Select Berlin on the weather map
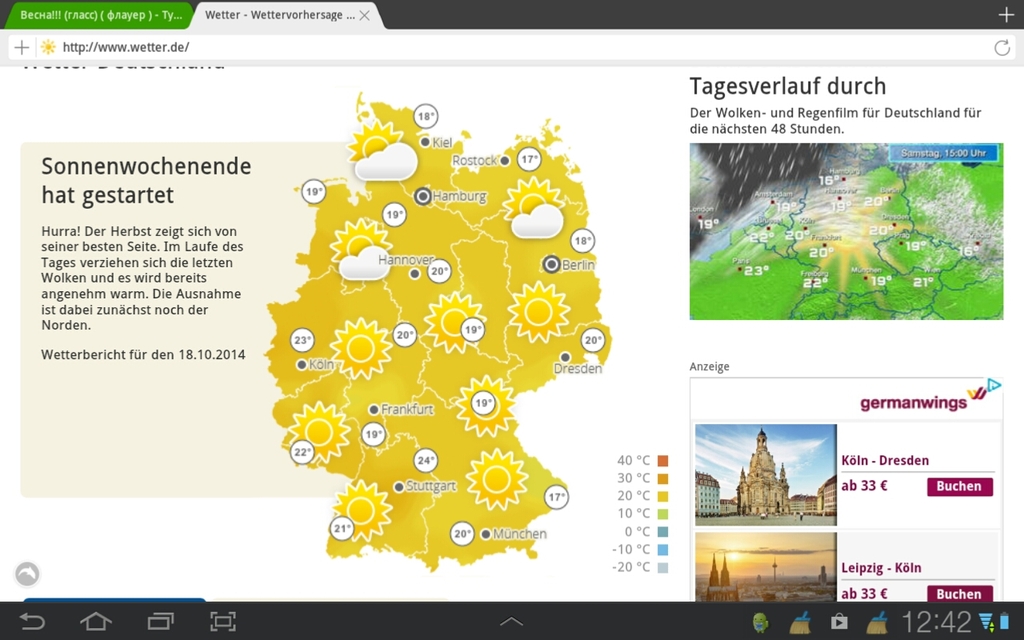The height and width of the screenshot is (640, 1024). point(551,264)
